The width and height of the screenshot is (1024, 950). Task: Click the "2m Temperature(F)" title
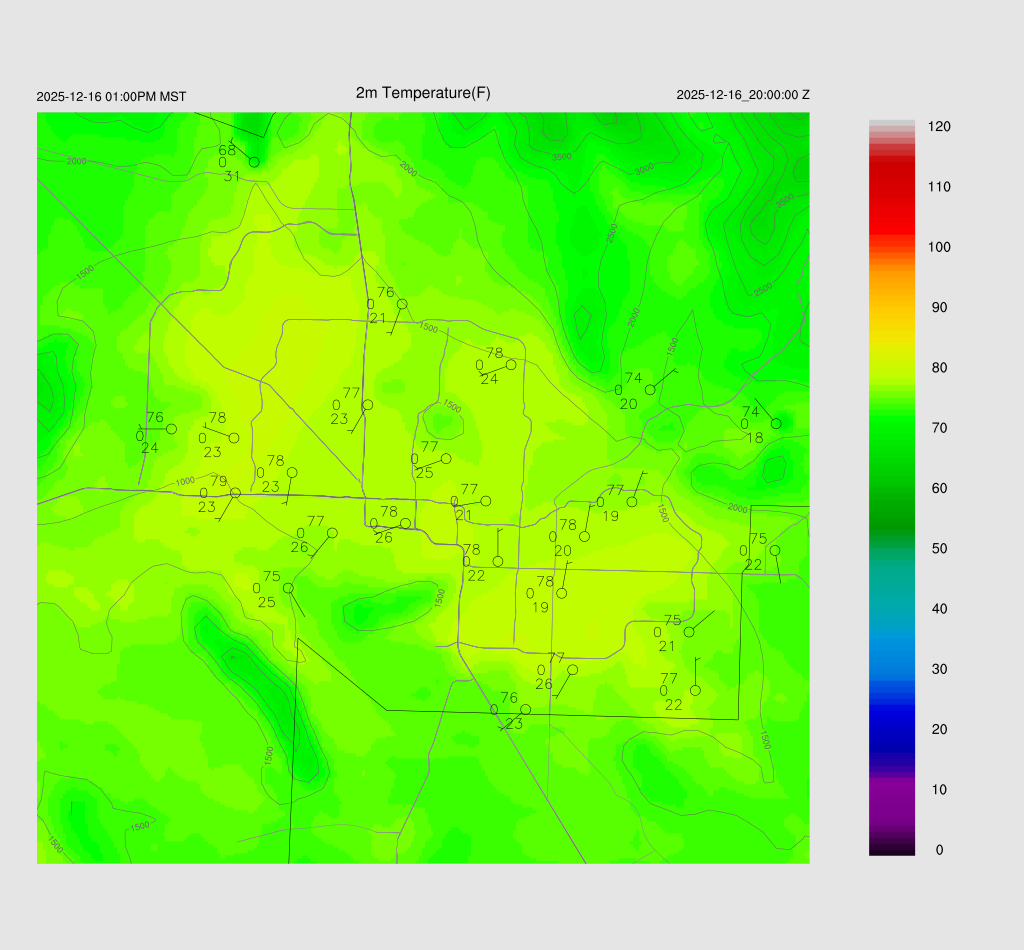click(x=423, y=93)
